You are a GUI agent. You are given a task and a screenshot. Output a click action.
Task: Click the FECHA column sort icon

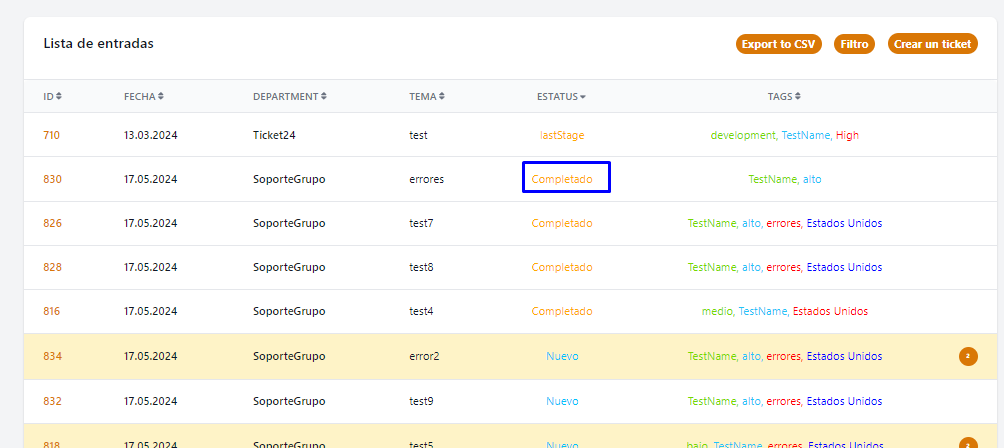point(161,97)
